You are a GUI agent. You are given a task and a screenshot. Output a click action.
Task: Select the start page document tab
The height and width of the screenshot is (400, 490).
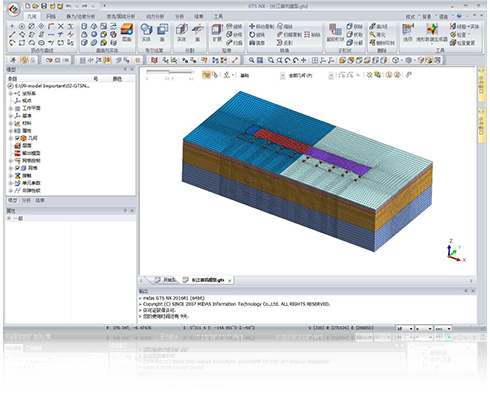pos(166,280)
